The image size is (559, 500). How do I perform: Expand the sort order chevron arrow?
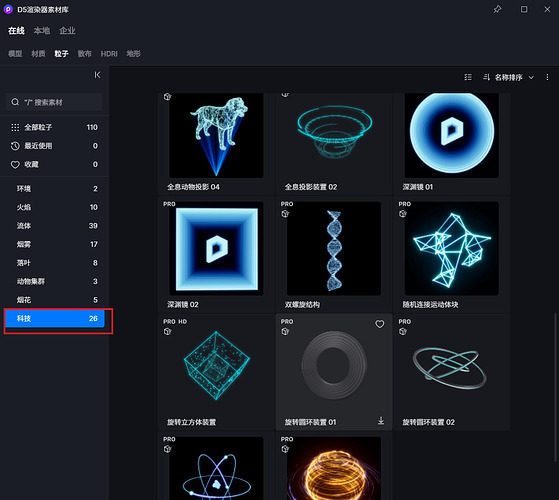(x=531, y=77)
